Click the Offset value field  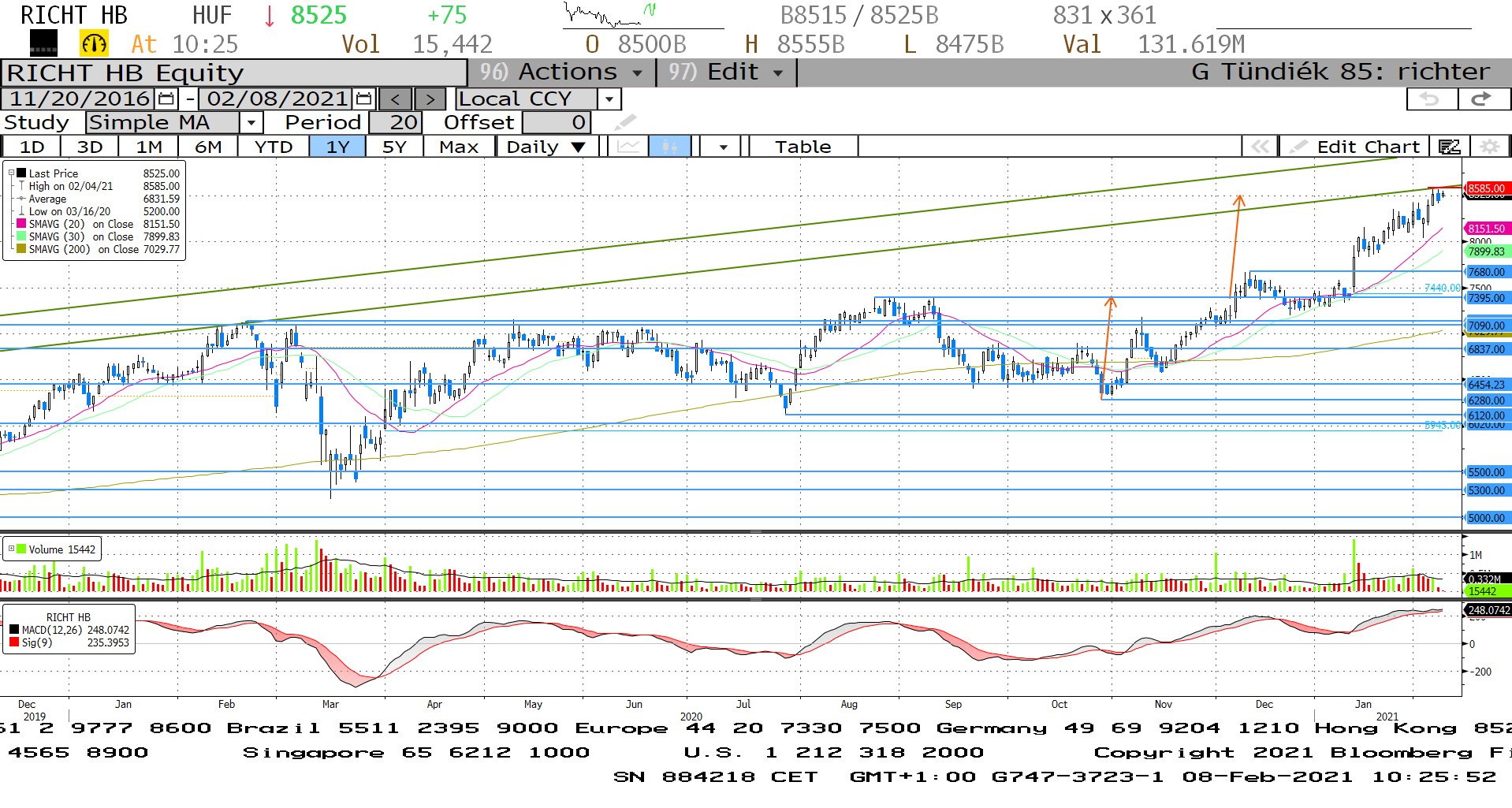(x=557, y=122)
